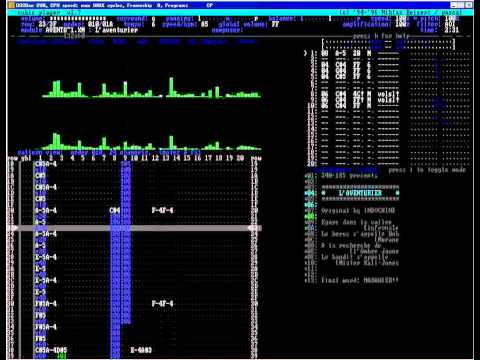Viewport: 480px width, 360px height.
Task: Minimize the DOSBox window
Action: 454,5
